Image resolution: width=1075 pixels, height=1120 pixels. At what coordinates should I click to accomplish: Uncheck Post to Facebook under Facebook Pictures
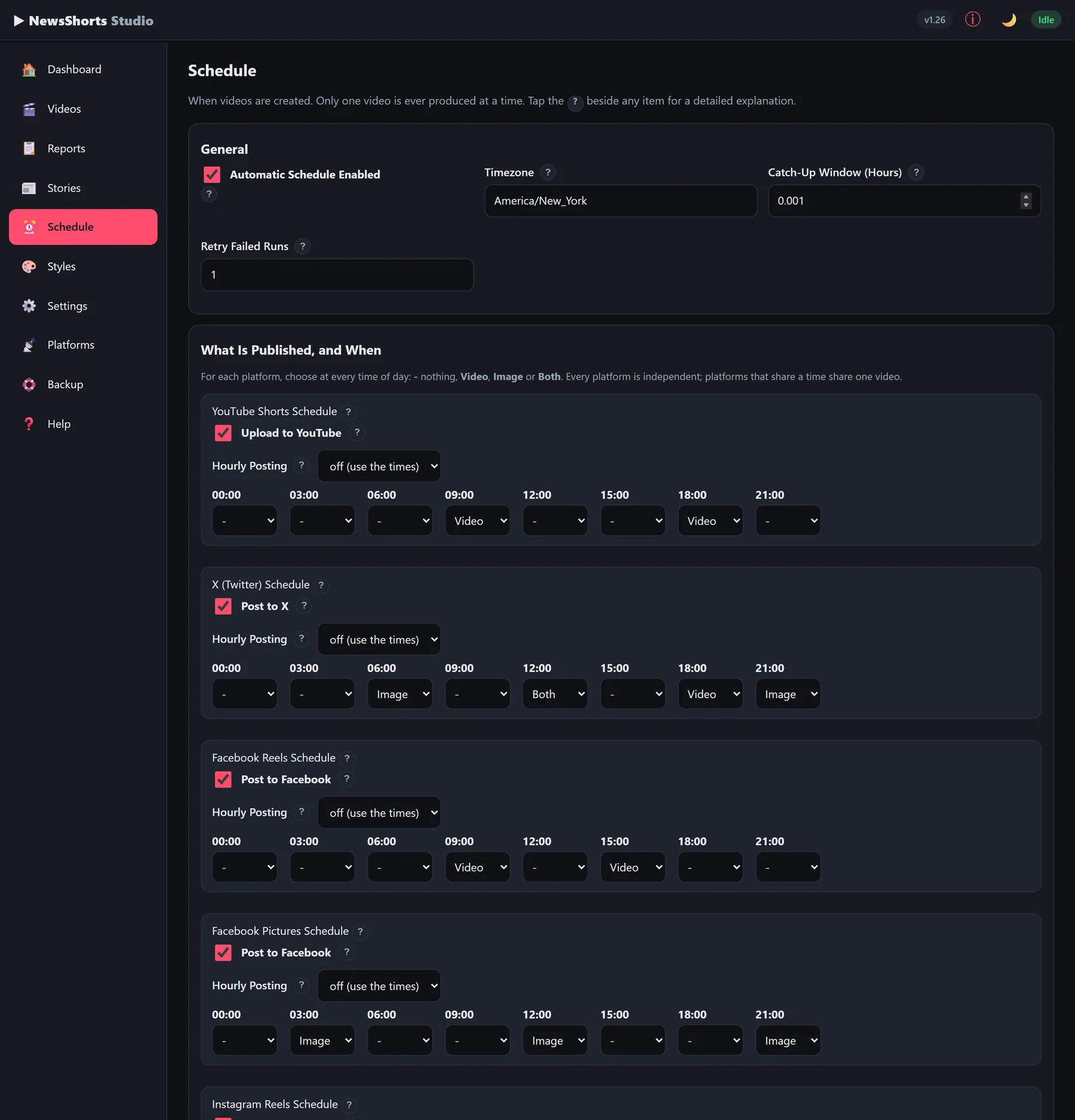(223, 953)
